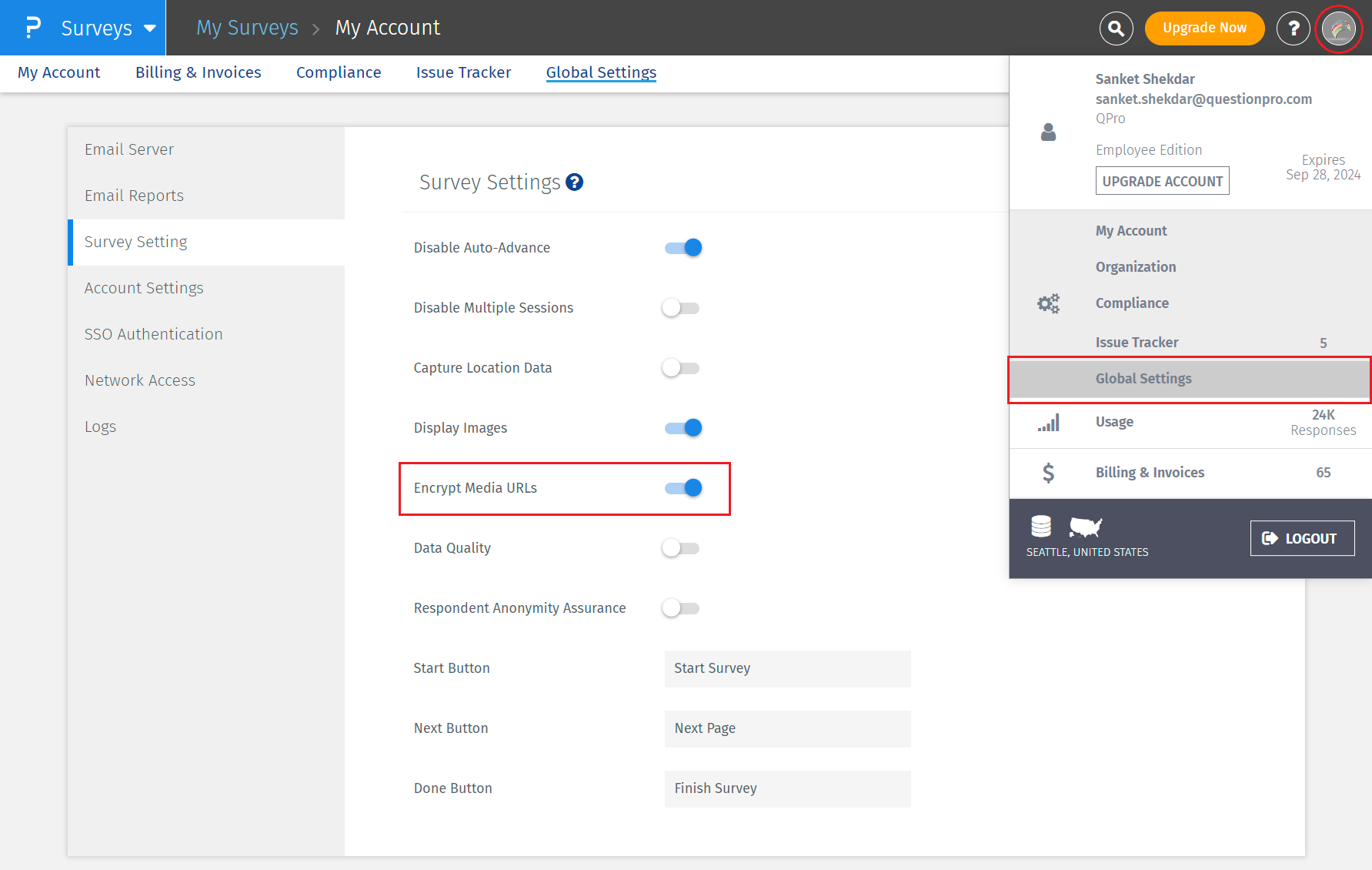Click My Surveys breadcrumb link
The height and width of the screenshot is (870, 1372).
247,28
